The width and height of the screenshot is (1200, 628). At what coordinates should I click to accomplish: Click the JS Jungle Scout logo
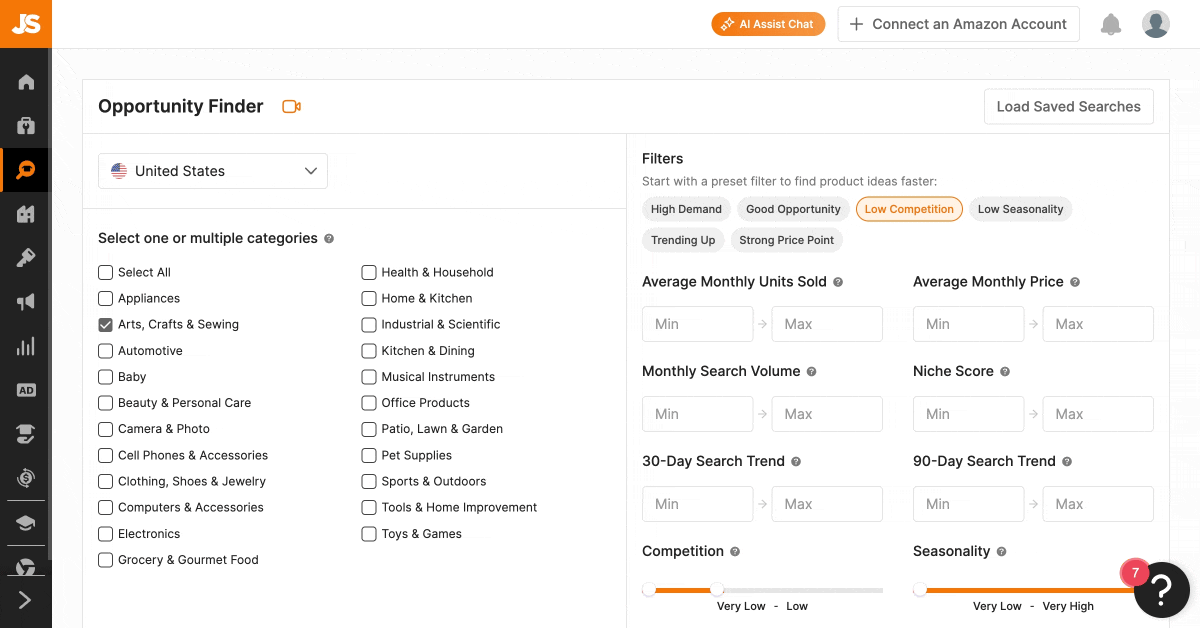tap(26, 24)
